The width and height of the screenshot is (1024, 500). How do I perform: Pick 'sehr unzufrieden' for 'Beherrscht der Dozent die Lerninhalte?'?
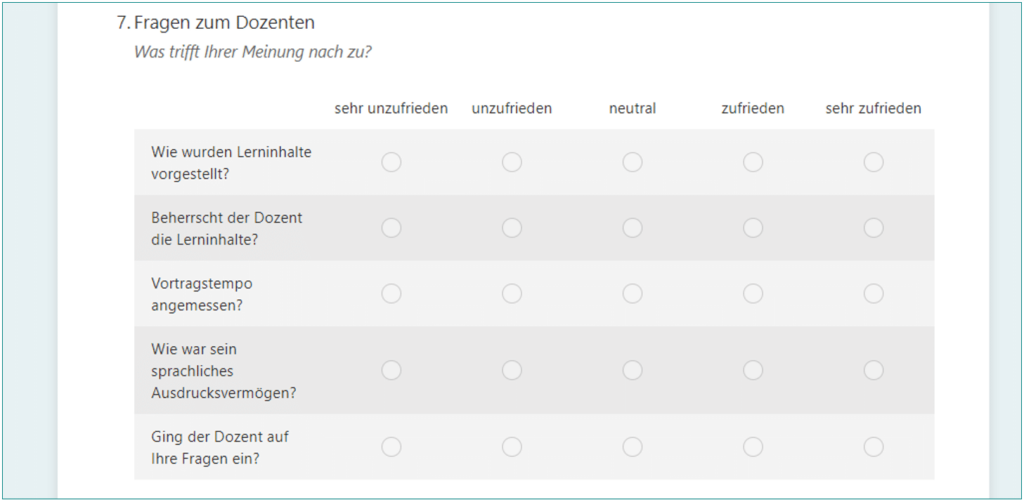(391, 228)
